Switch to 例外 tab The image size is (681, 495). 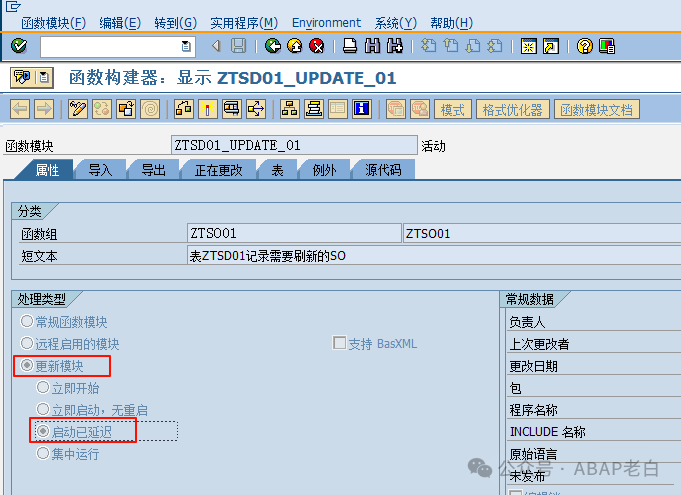[x=324, y=170]
